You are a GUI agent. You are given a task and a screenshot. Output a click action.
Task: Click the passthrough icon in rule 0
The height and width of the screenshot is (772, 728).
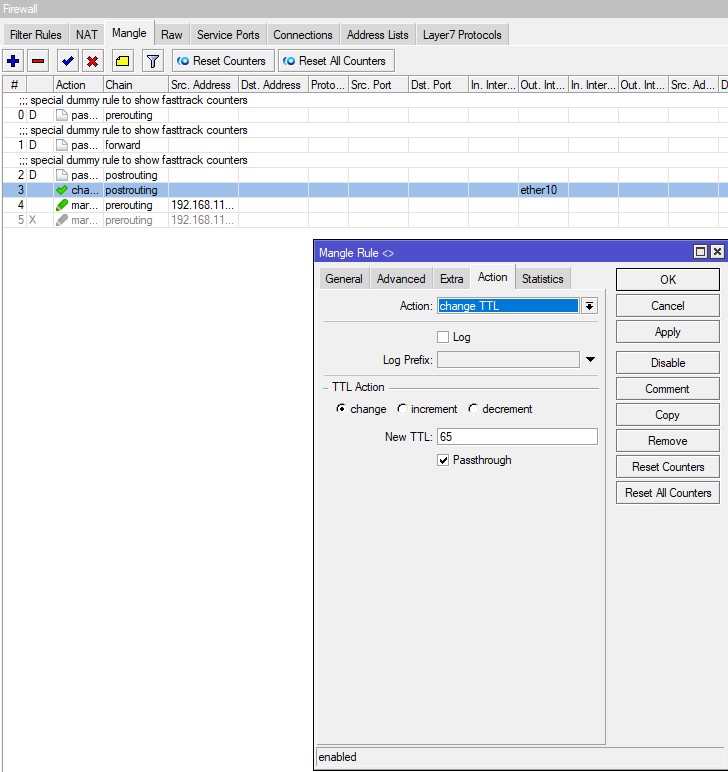tap(62, 115)
